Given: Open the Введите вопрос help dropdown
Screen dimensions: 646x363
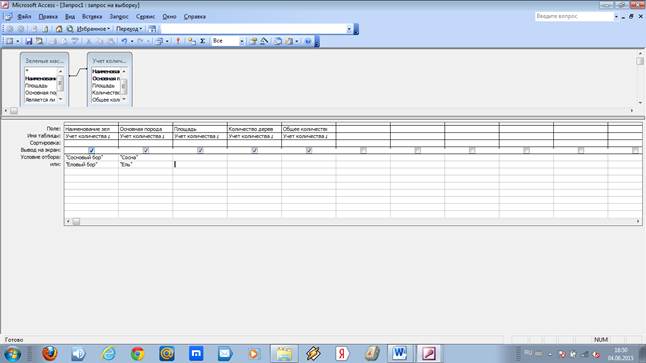Looking at the screenshot, I should click(x=616, y=16).
